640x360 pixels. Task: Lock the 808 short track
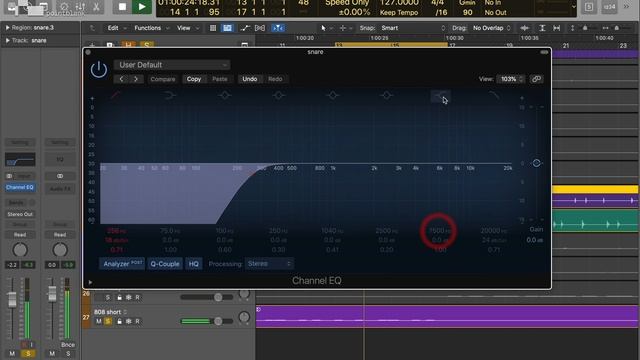tap(119, 322)
